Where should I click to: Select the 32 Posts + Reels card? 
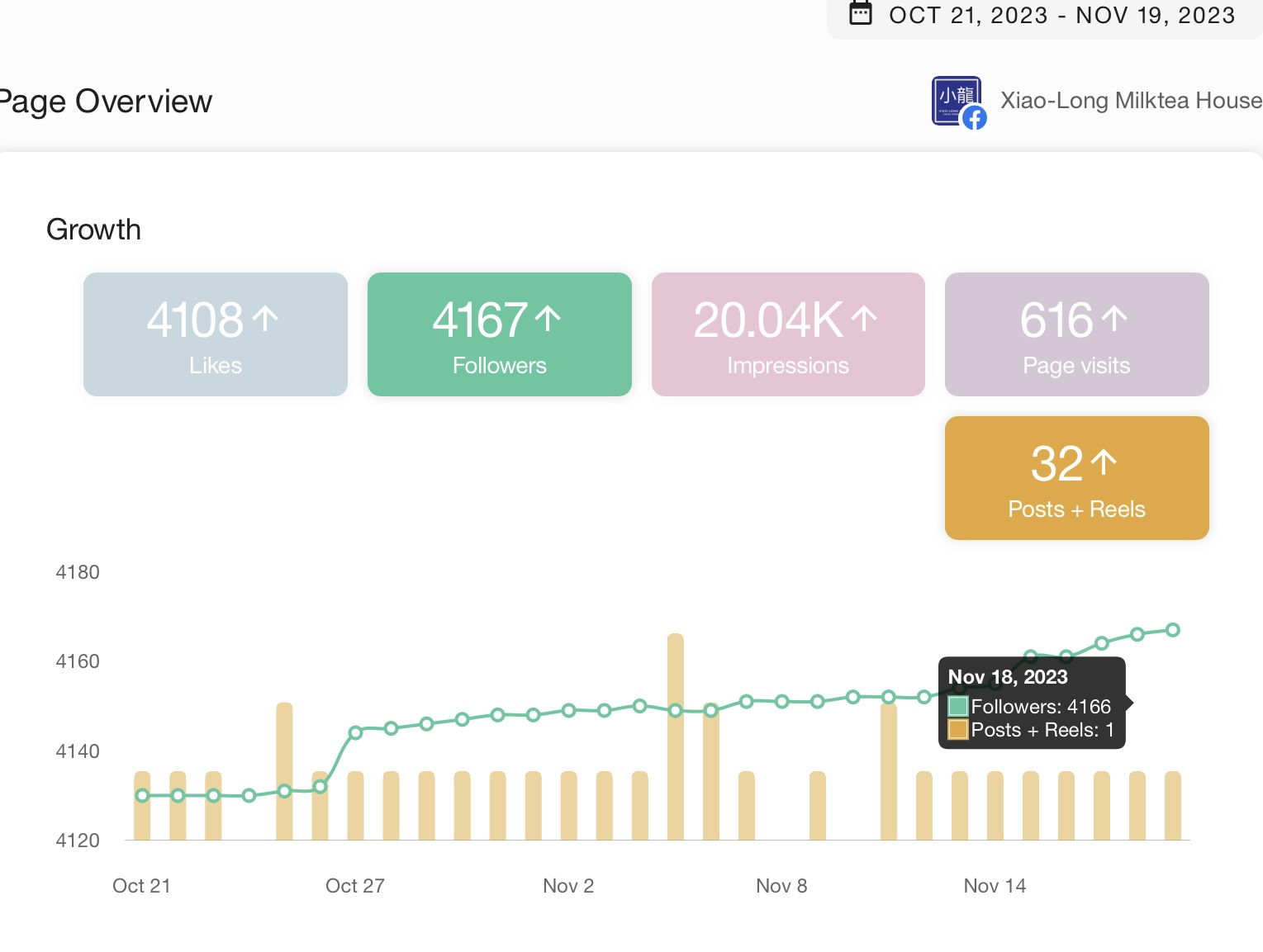click(x=1076, y=478)
